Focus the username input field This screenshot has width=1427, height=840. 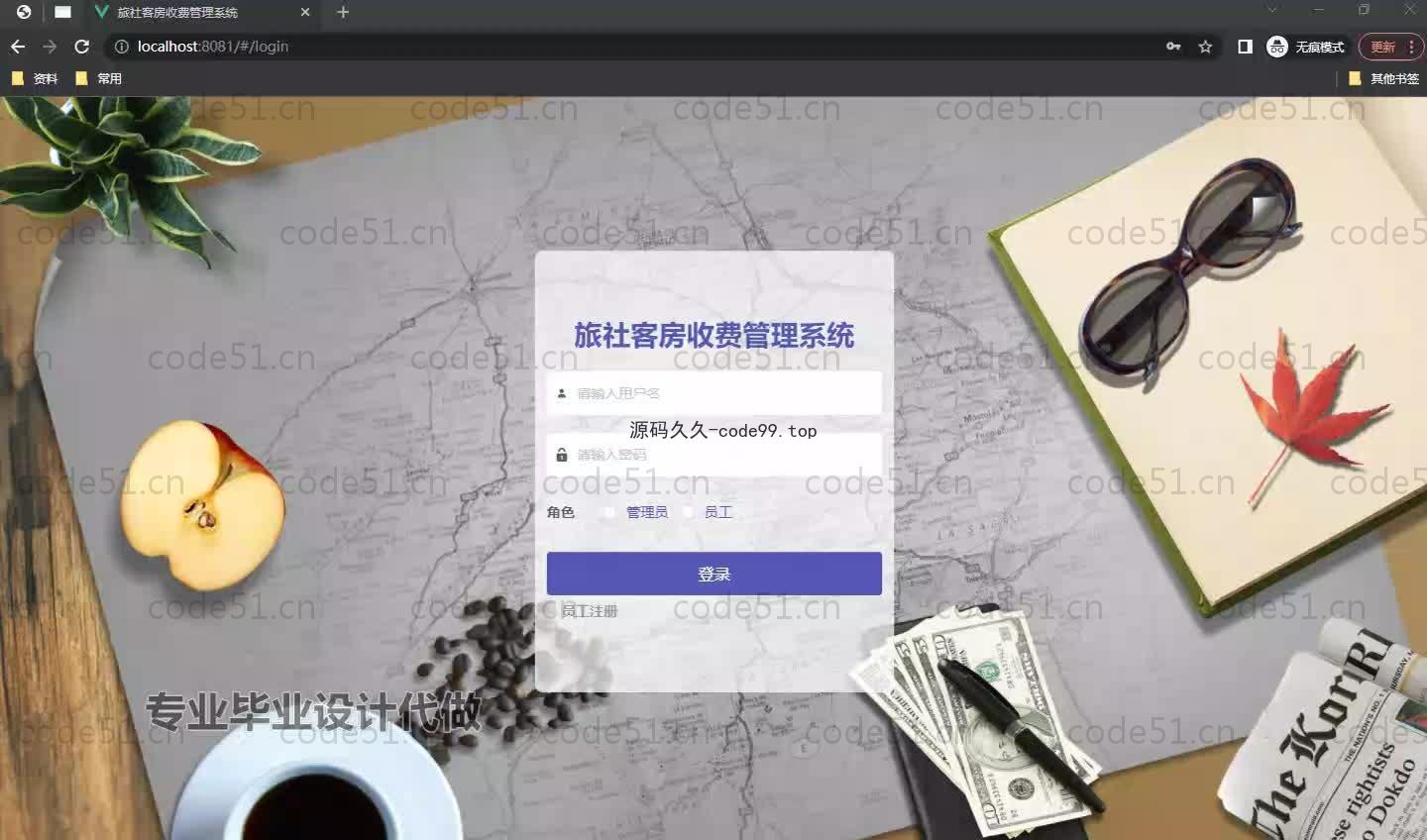pos(714,393)
